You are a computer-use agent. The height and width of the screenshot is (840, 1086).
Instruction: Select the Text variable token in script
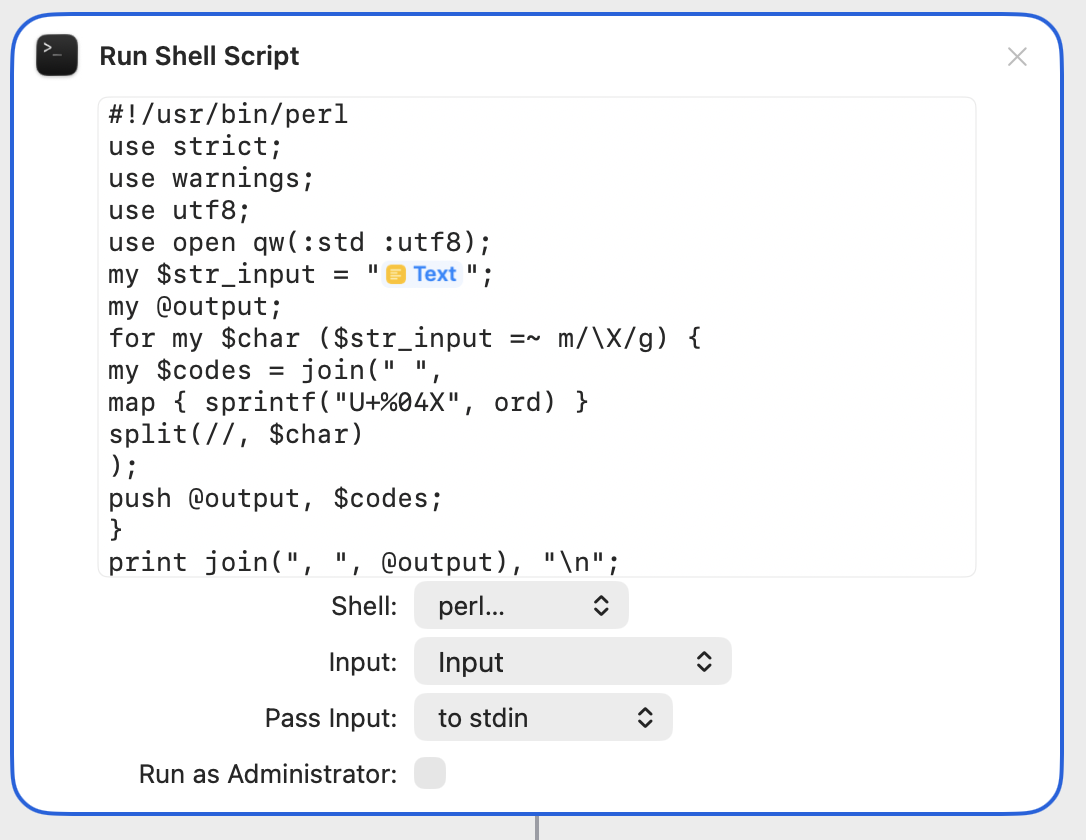(x=422, y=274)
